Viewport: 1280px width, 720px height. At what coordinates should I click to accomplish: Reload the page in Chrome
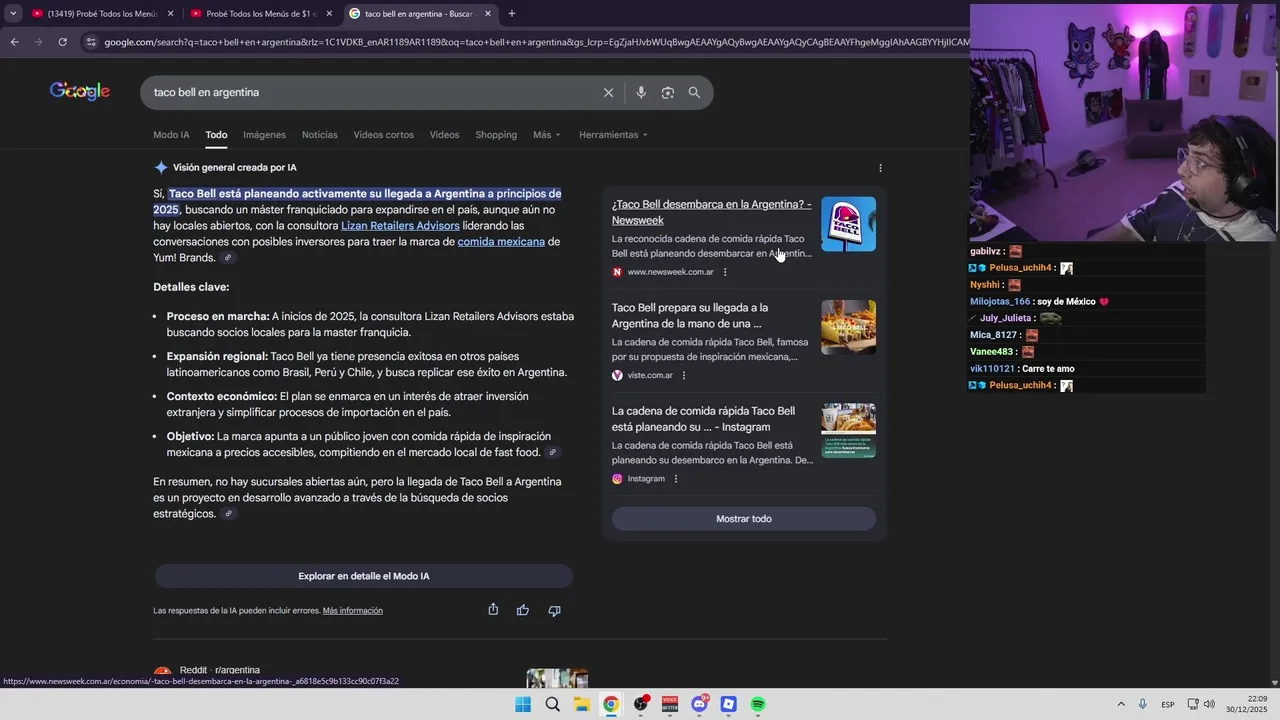tap(62, 42)
